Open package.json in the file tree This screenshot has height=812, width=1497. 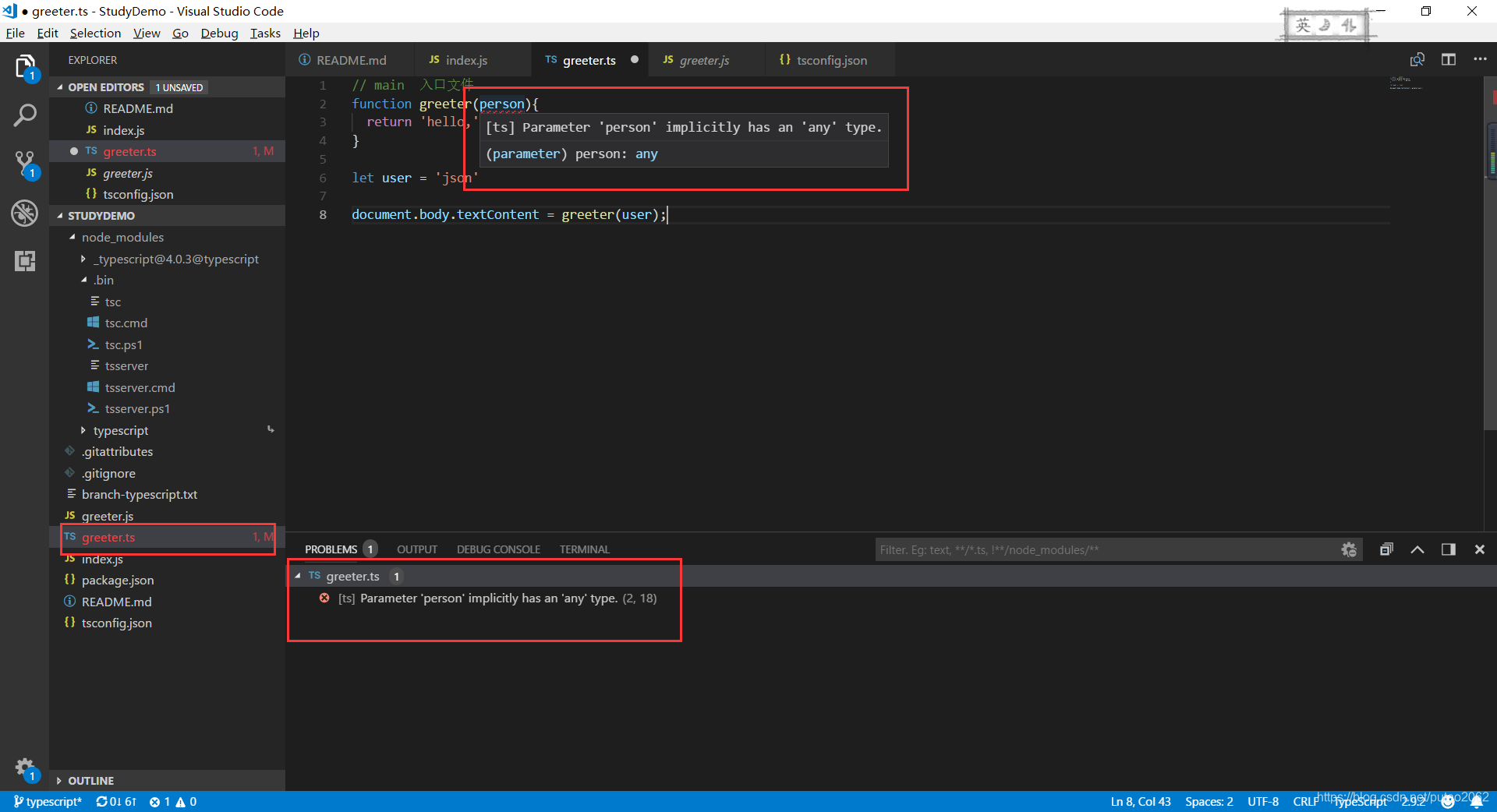(118, 581)
